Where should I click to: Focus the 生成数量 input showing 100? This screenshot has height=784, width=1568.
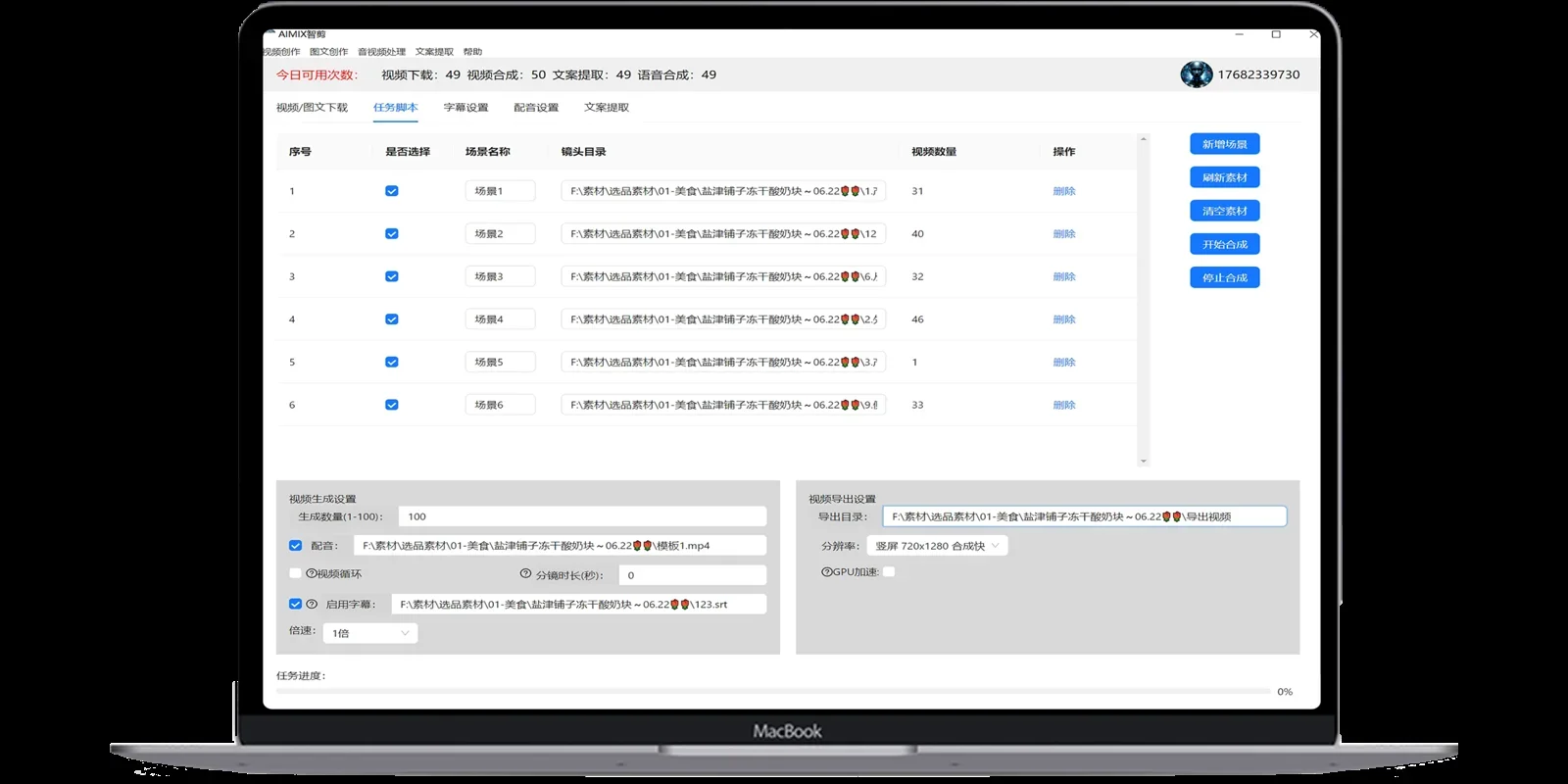[582, 516]
